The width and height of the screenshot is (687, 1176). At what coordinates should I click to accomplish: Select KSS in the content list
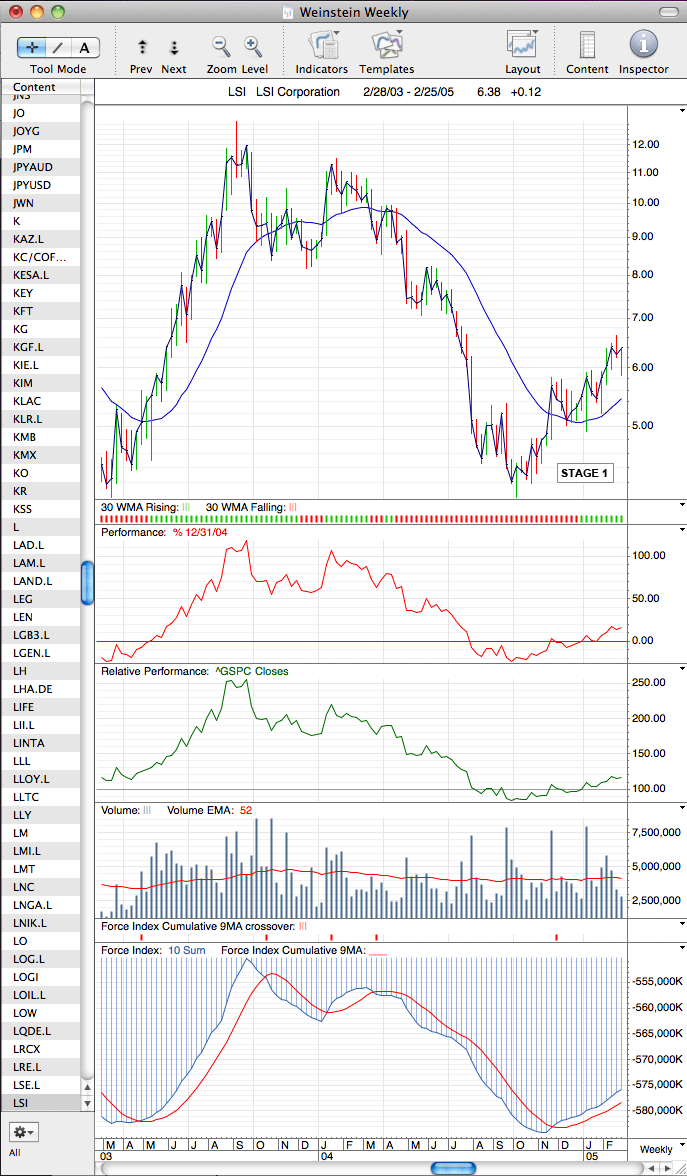point(40,509)
